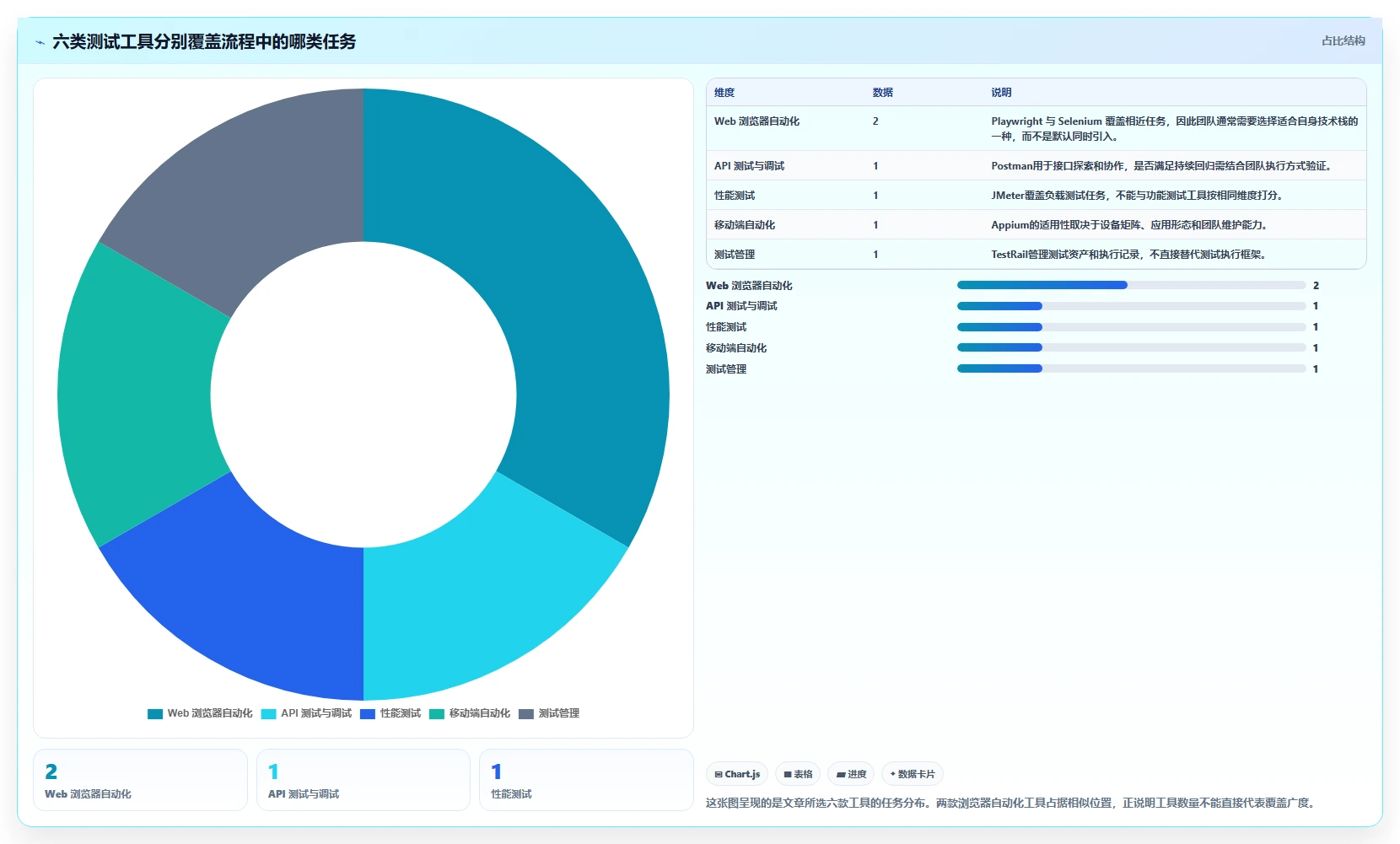Click table cell Web 浏览器自动化

(x=757, y=121)
